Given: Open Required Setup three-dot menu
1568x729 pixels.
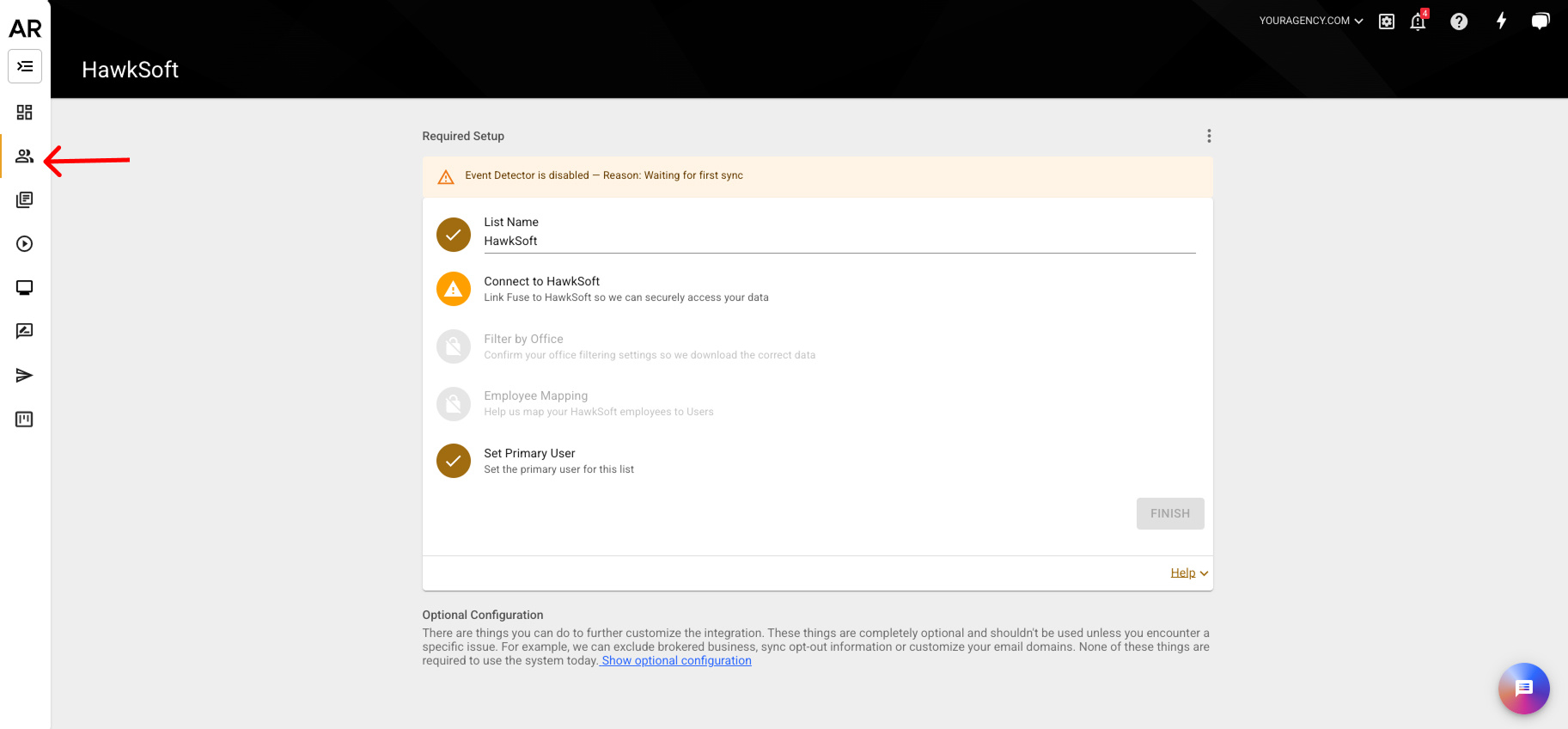Looking at the screenshot, I should coord(1209,136).
